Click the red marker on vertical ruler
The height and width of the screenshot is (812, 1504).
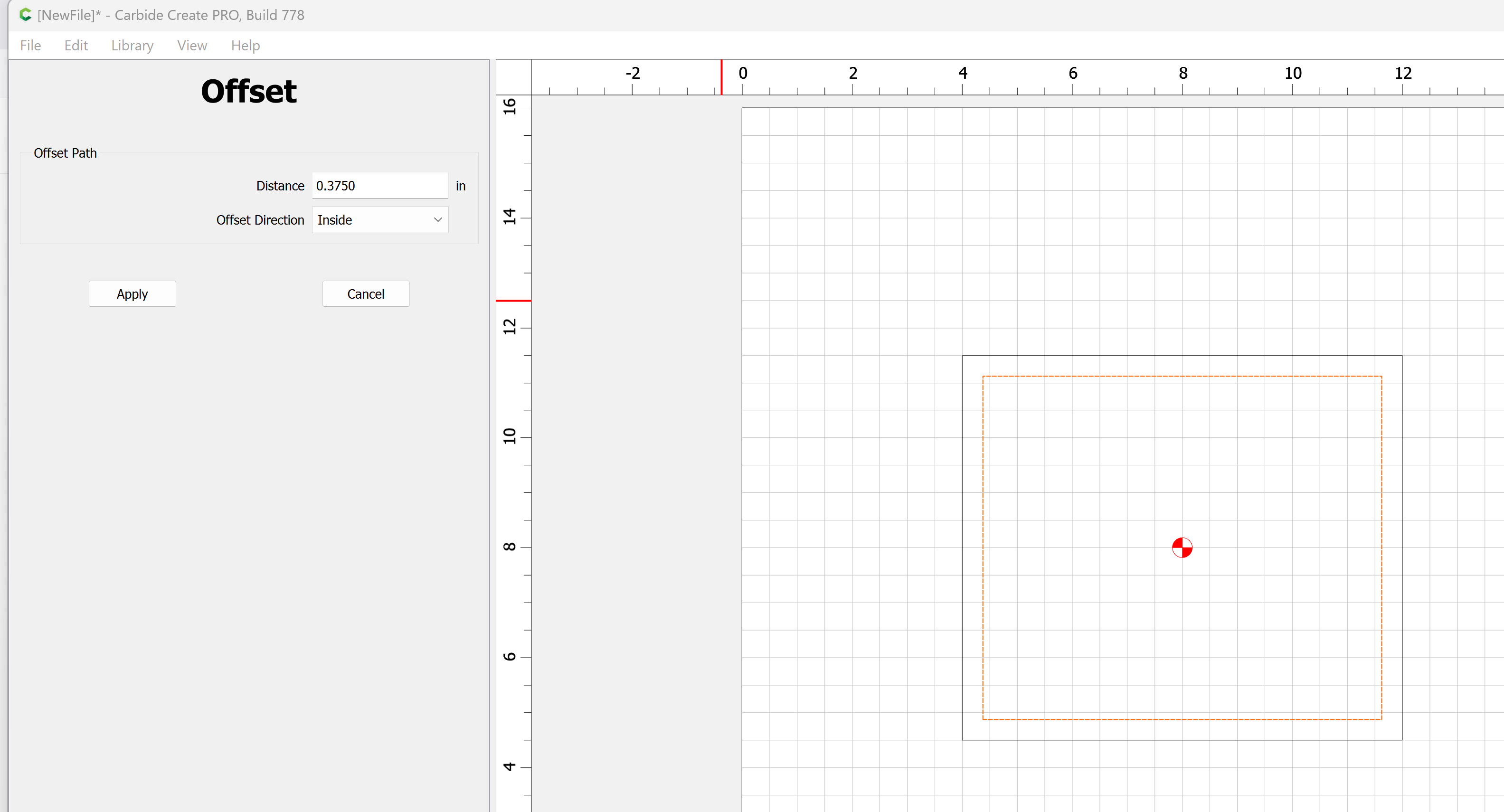tap(513, 301)
